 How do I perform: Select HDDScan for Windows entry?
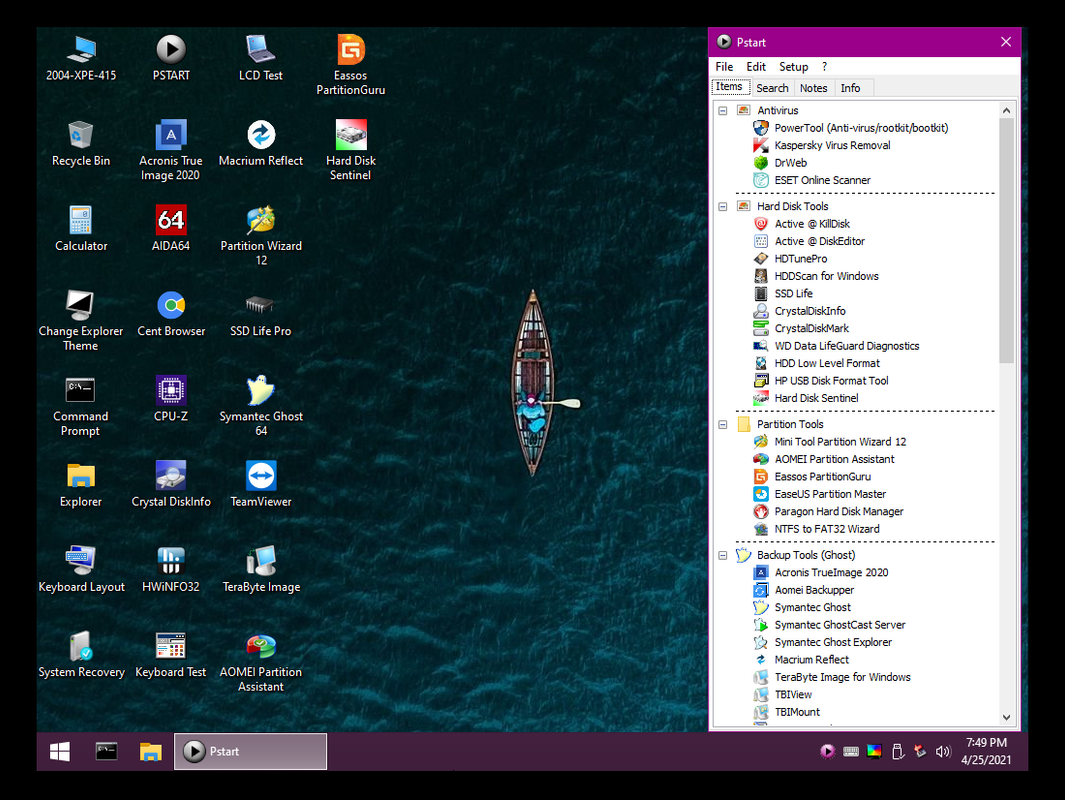pyautogui.click(x=826, y=276)
